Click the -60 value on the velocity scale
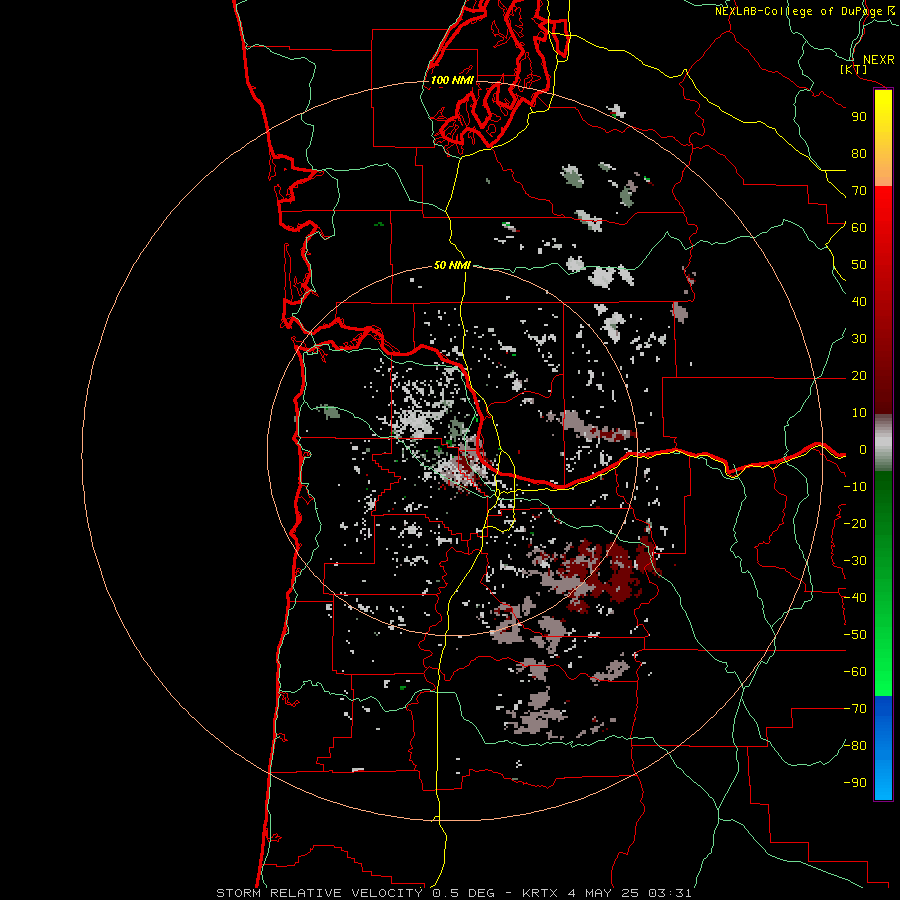900x900 pixels. point(855,672)
